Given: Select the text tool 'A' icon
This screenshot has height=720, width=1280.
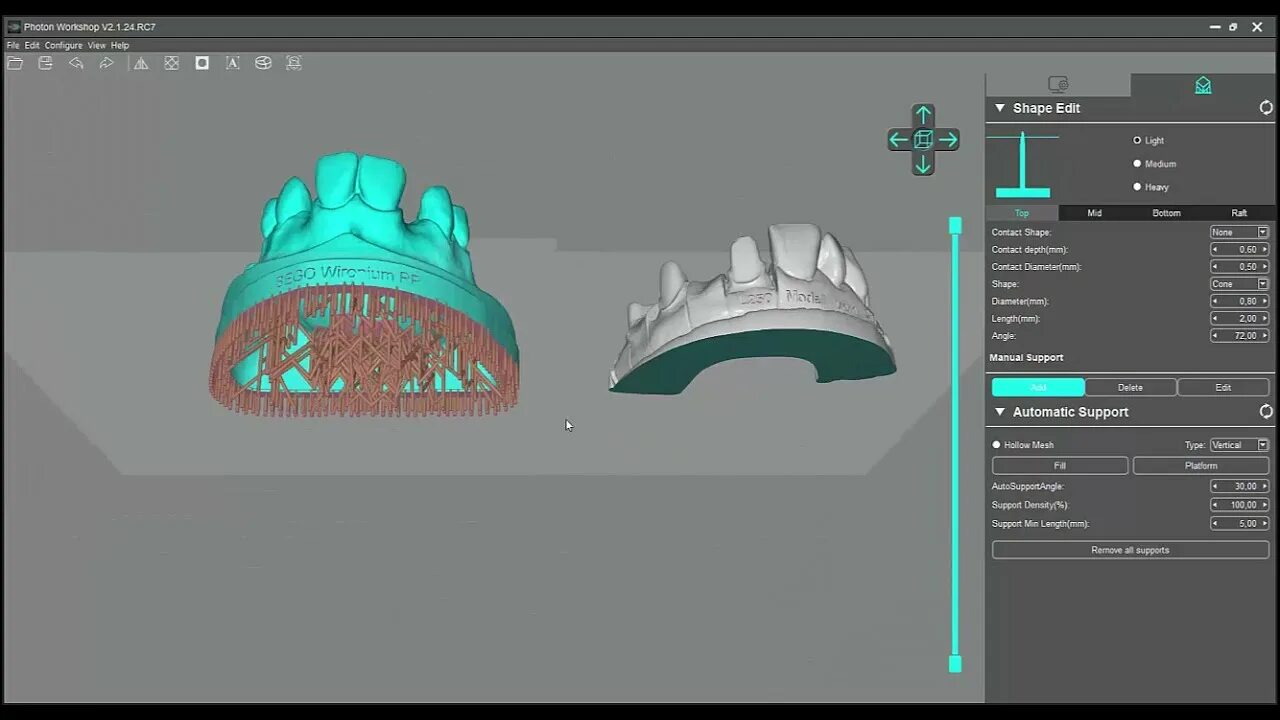Looking at the screenshot, I should [x=233, y=63].
